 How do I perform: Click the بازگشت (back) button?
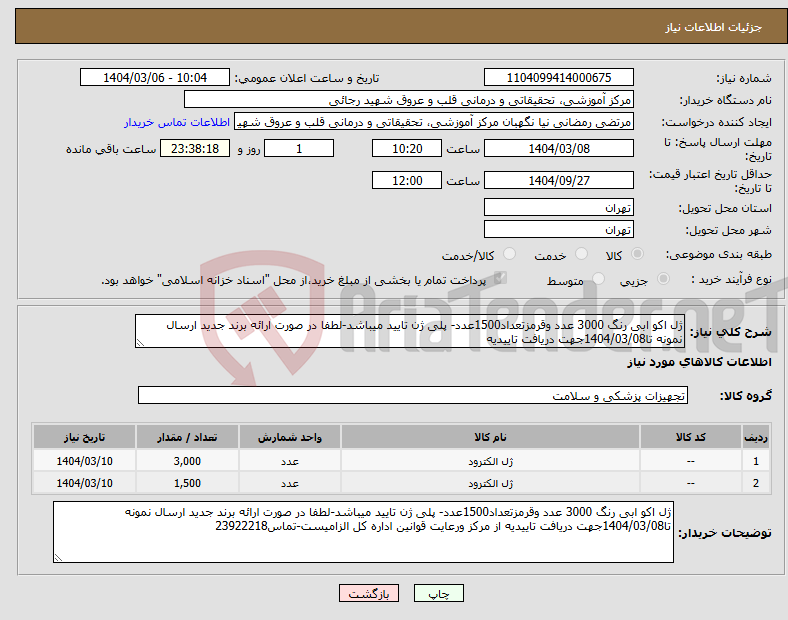(x=369, y=593)
